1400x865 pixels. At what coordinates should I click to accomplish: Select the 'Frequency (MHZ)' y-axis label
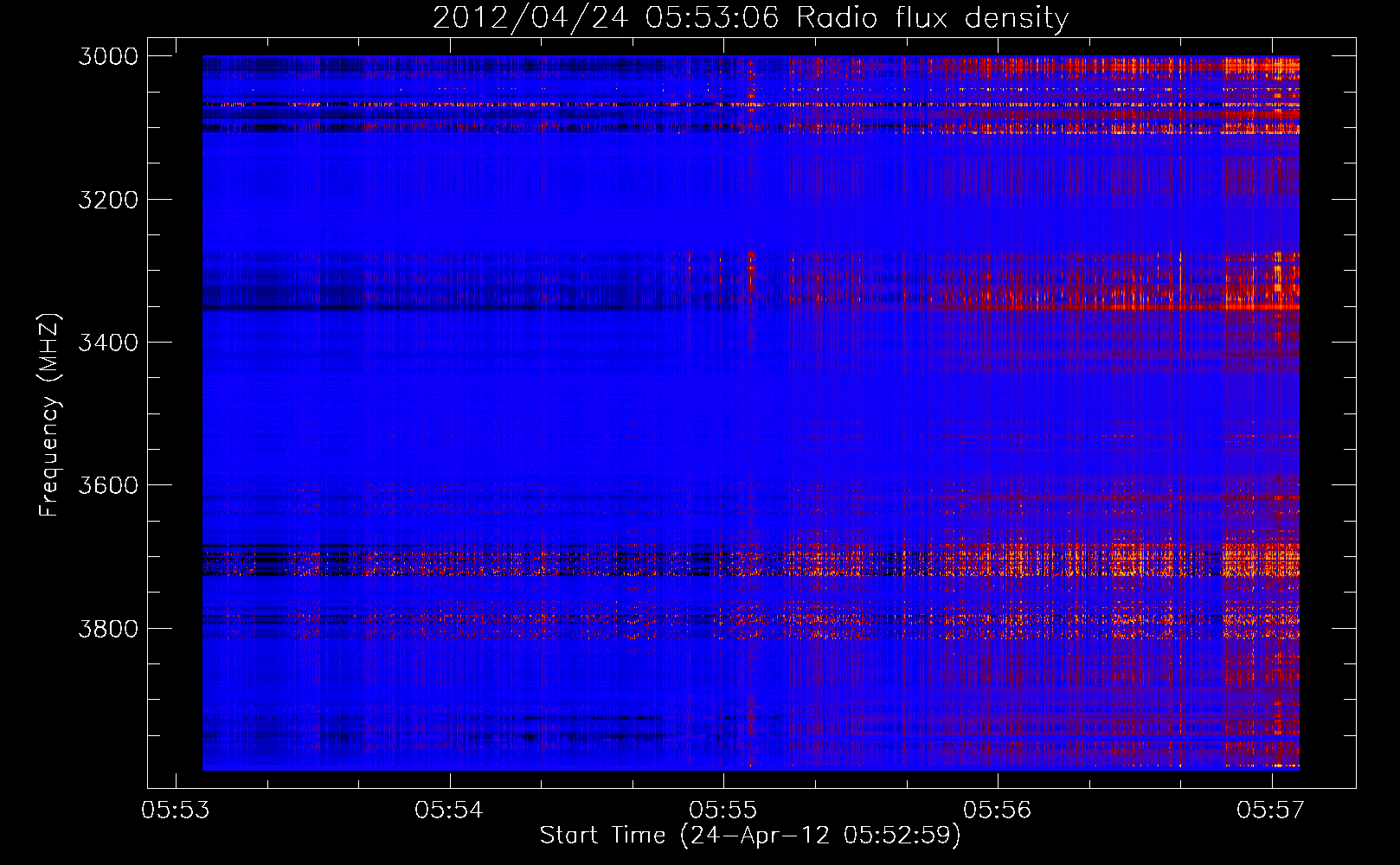coord(49,415)
